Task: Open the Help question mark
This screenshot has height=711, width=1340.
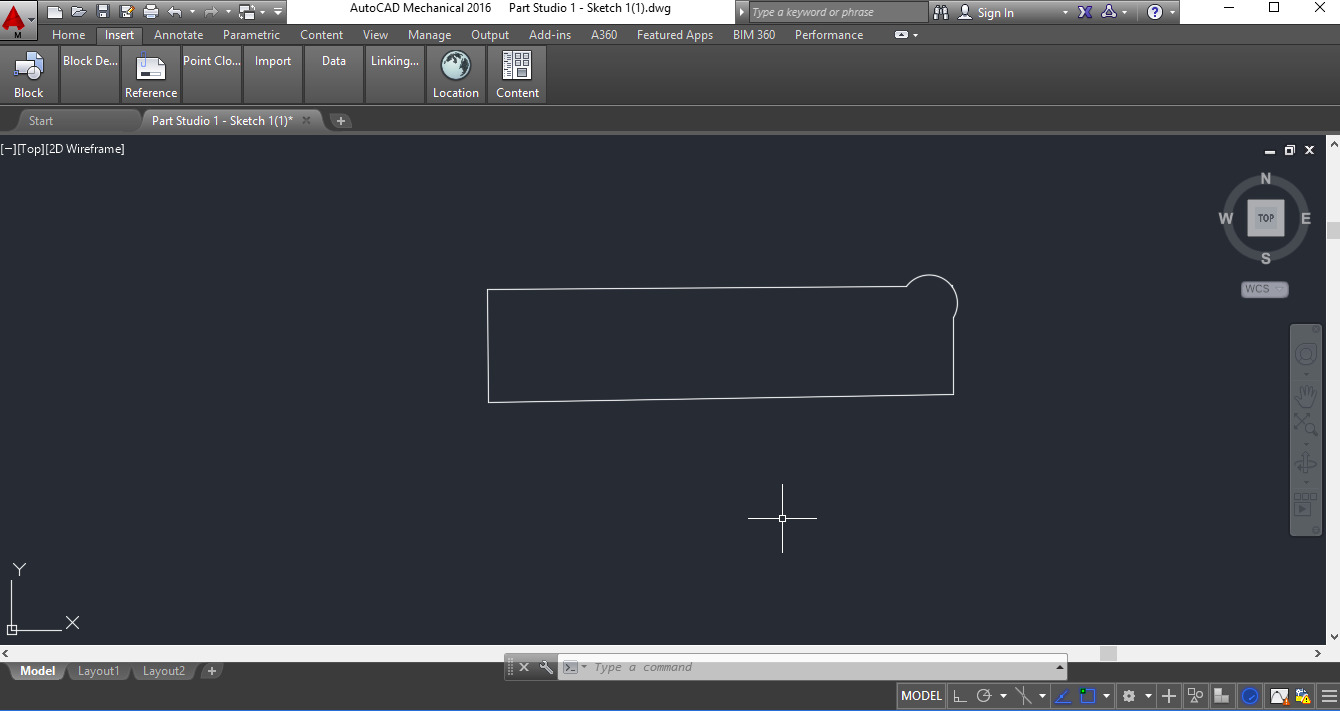Action: pyautogui.click(x=1155, y=12)
